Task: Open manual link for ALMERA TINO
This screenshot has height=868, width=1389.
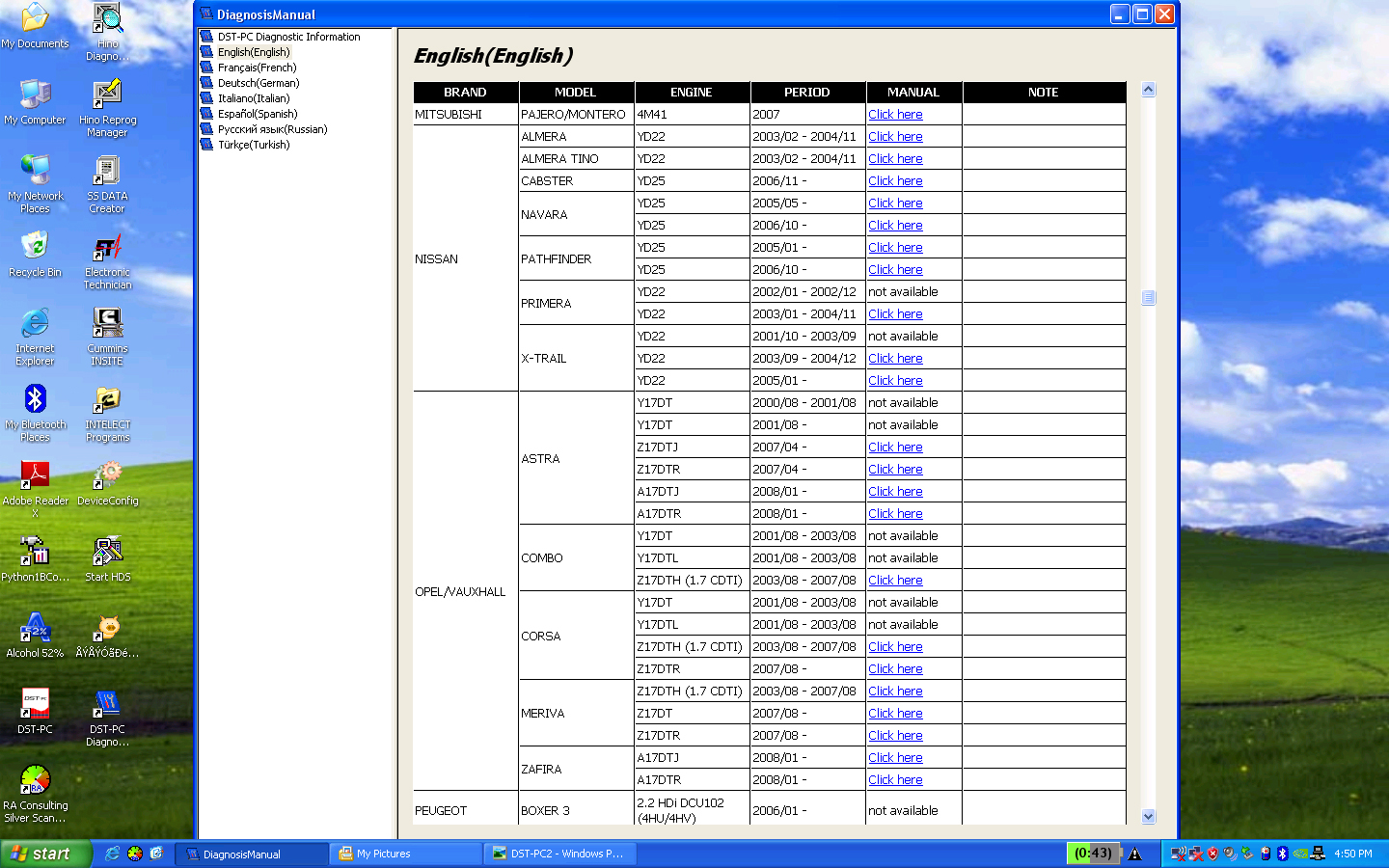Action: coord(895,158)
